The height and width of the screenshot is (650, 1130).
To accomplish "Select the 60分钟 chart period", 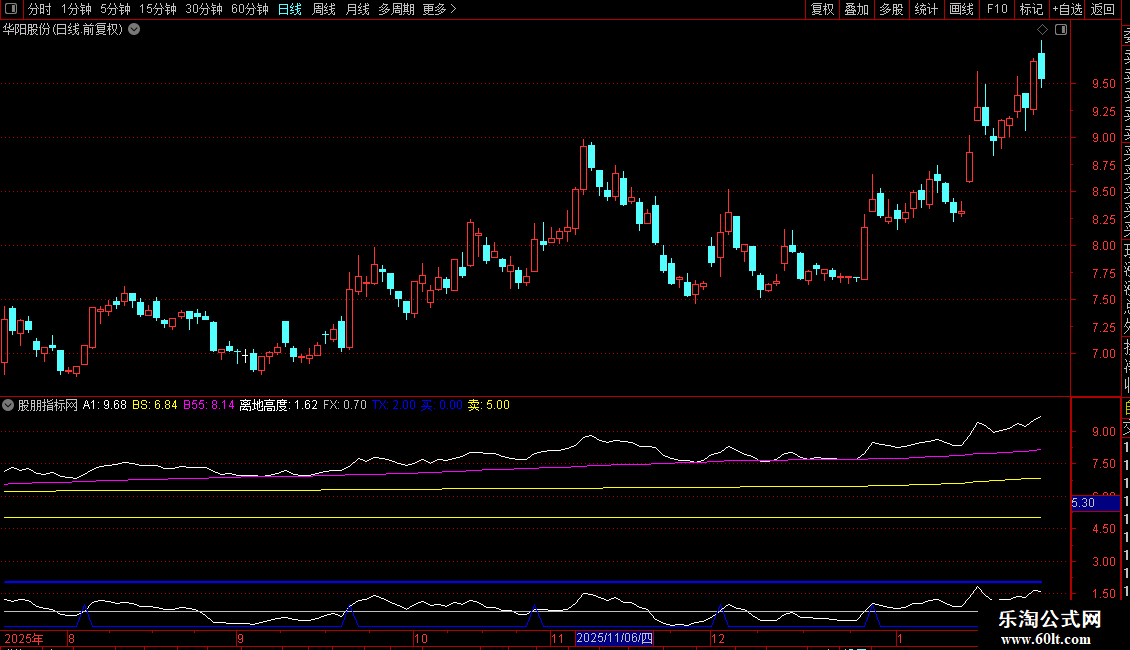I will pos(249,9).
